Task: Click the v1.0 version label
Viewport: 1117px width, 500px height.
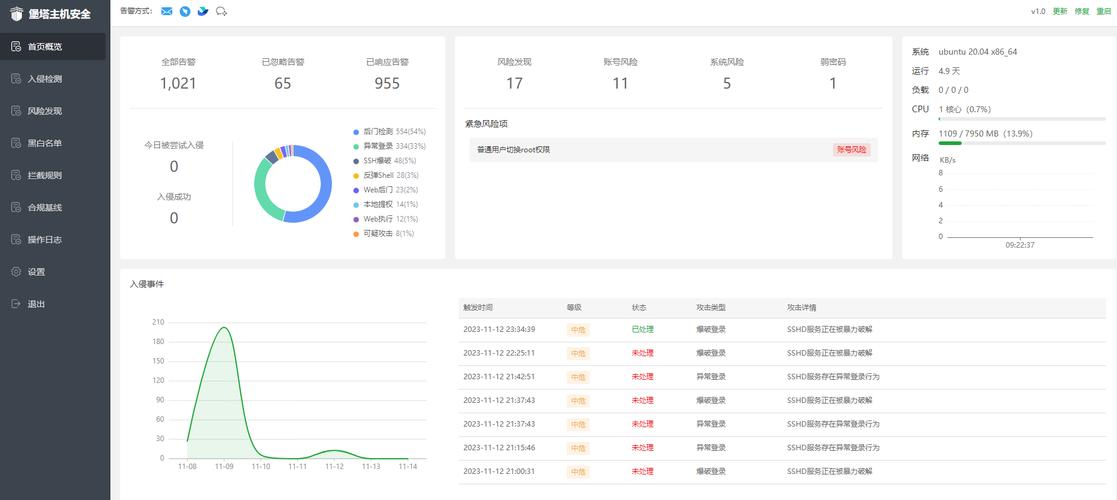Action: (1038, 11)
